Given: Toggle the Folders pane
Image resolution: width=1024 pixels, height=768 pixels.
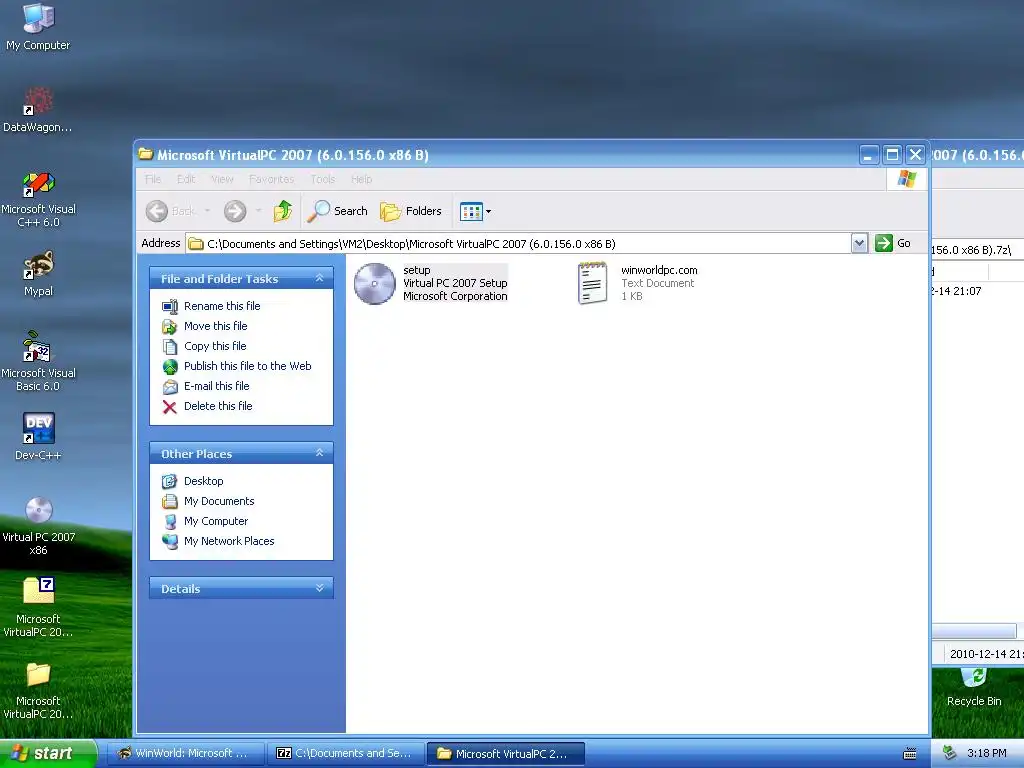Looking at the screenshot, I should pos(411,211).
